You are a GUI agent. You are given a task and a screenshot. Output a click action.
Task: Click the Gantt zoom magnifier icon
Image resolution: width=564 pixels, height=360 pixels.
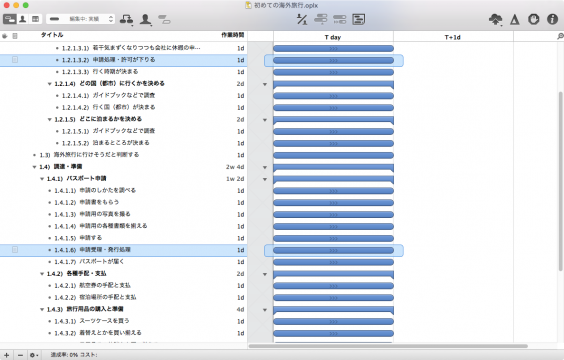point(560,36)
